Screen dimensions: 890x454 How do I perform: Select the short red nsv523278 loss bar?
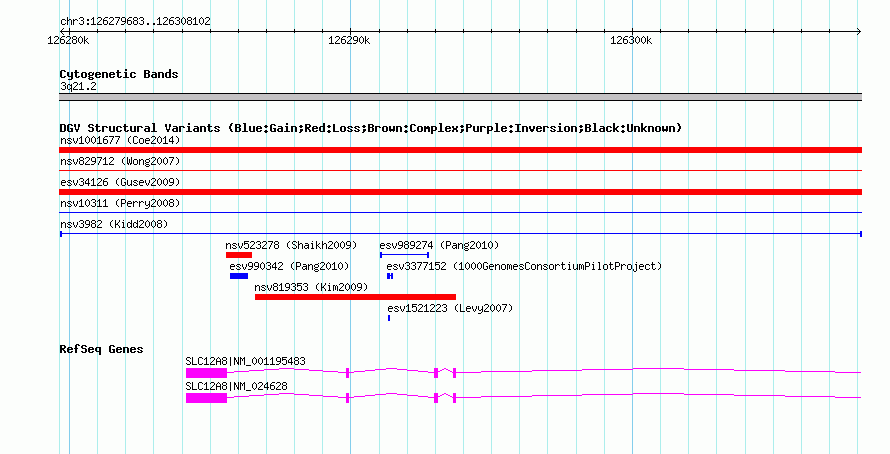pyautogui.click(x=238, y=255)
